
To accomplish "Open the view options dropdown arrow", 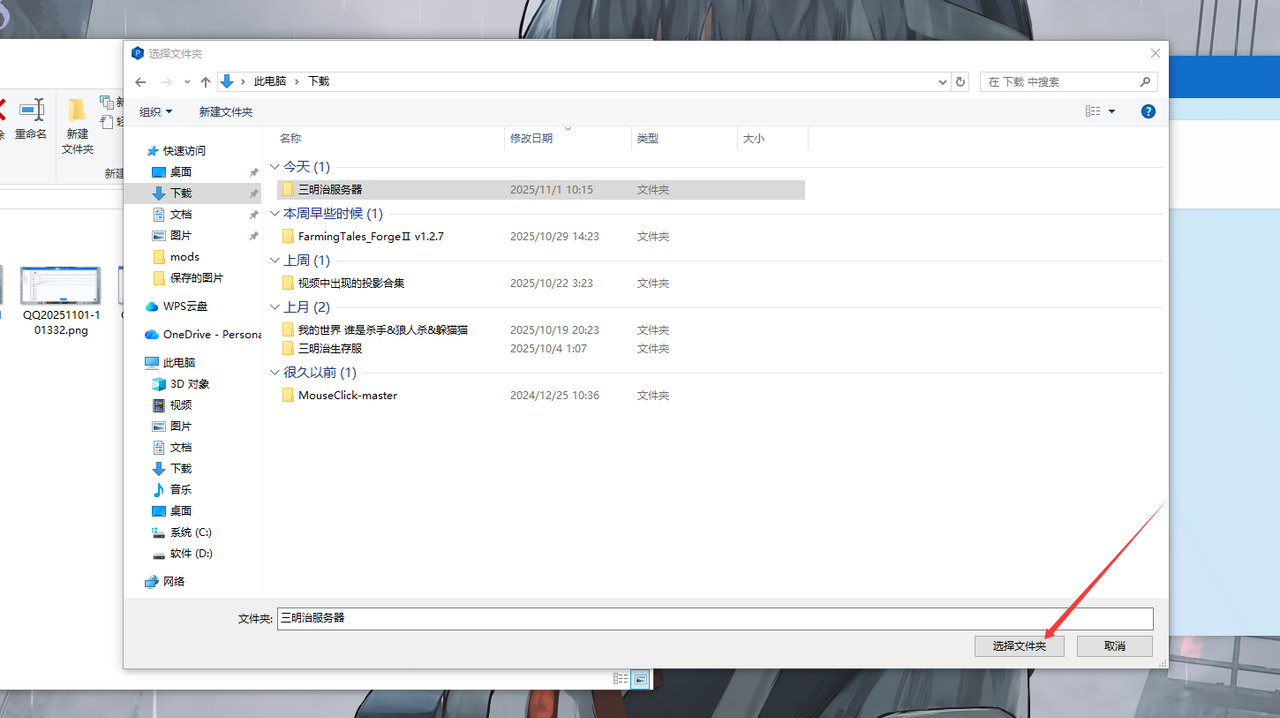I will [x=1112, y=112].
